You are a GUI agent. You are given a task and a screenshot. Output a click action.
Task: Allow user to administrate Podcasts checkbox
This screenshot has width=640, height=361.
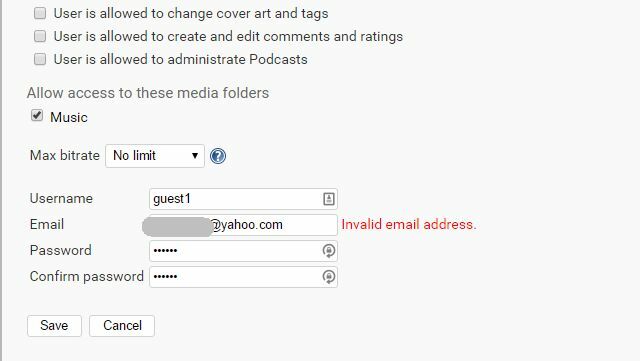40,59
